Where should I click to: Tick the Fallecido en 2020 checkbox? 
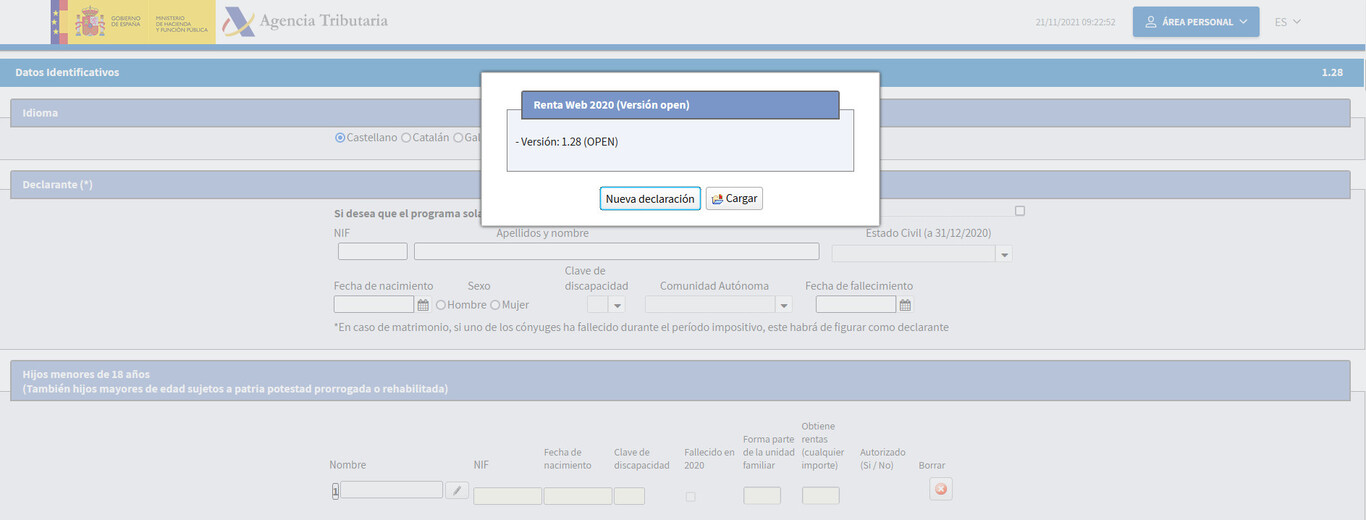(x=690, y=497)
